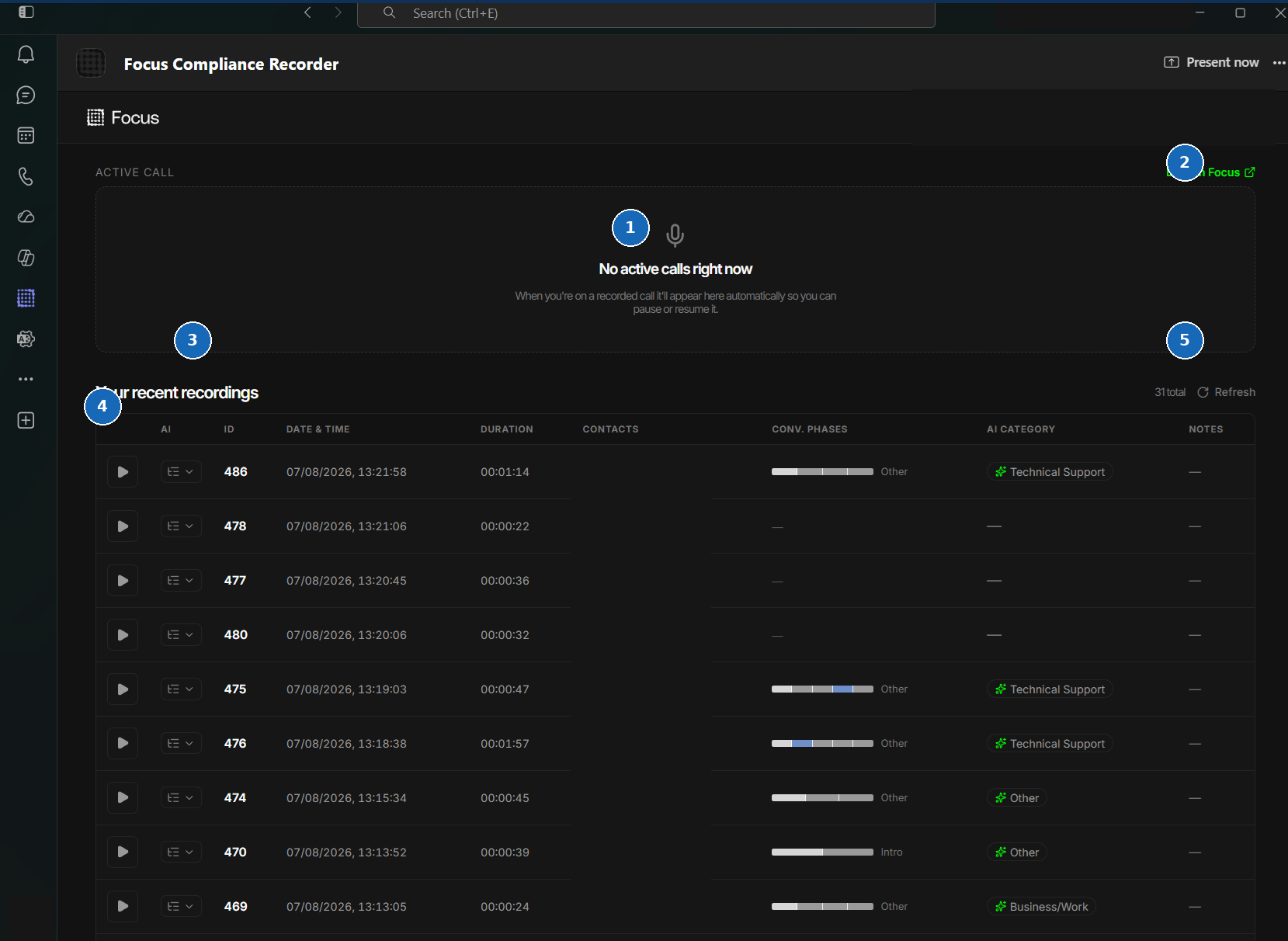Click the DURATION column header
This screenshot has width=1288, height=941.
click(507, 429)
